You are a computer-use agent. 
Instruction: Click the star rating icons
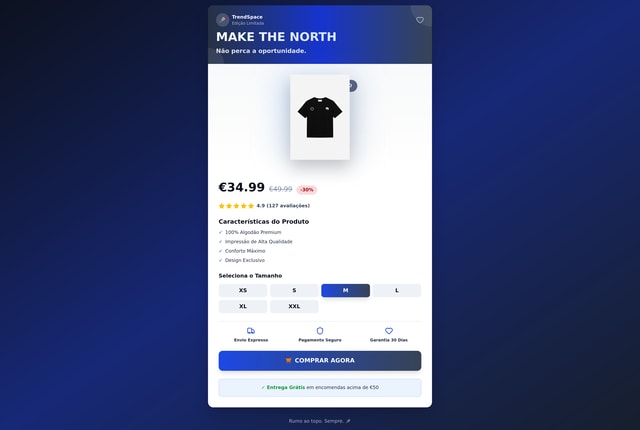coord(236,206)
